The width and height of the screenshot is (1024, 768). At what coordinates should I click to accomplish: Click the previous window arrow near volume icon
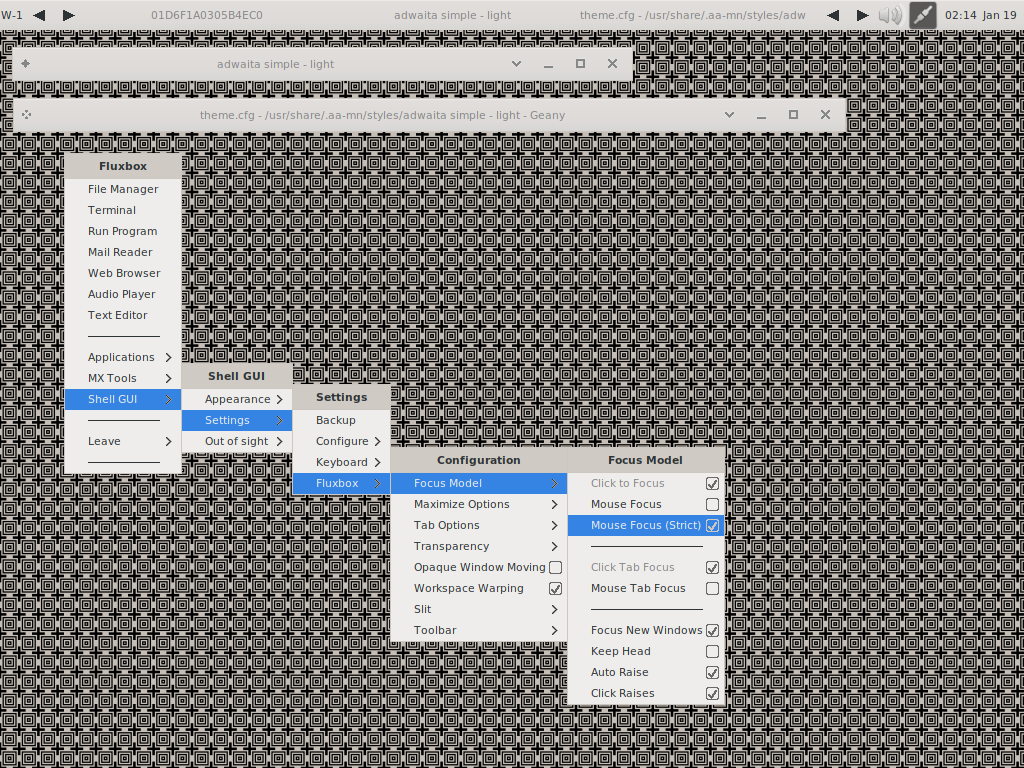[833, 15]
